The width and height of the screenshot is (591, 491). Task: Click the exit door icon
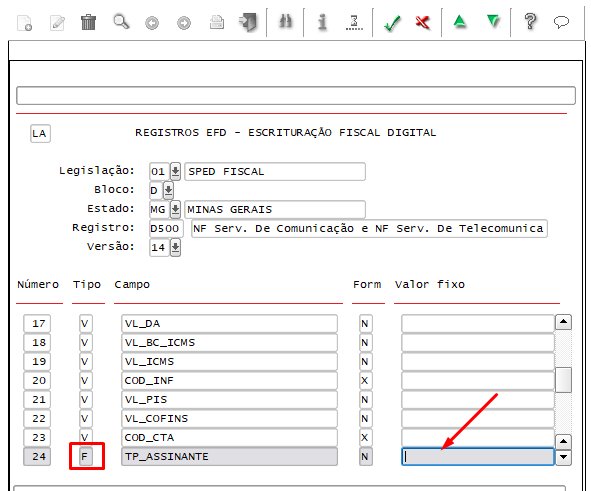coord(248,22)
